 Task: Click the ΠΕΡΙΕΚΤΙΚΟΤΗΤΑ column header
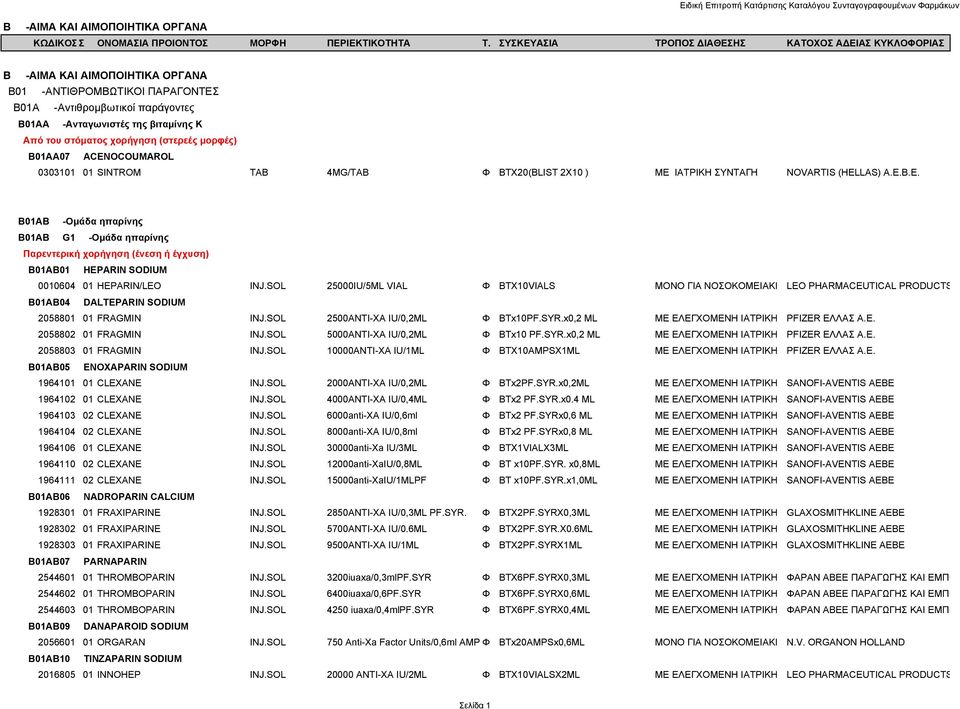click(x=369, y=43)
